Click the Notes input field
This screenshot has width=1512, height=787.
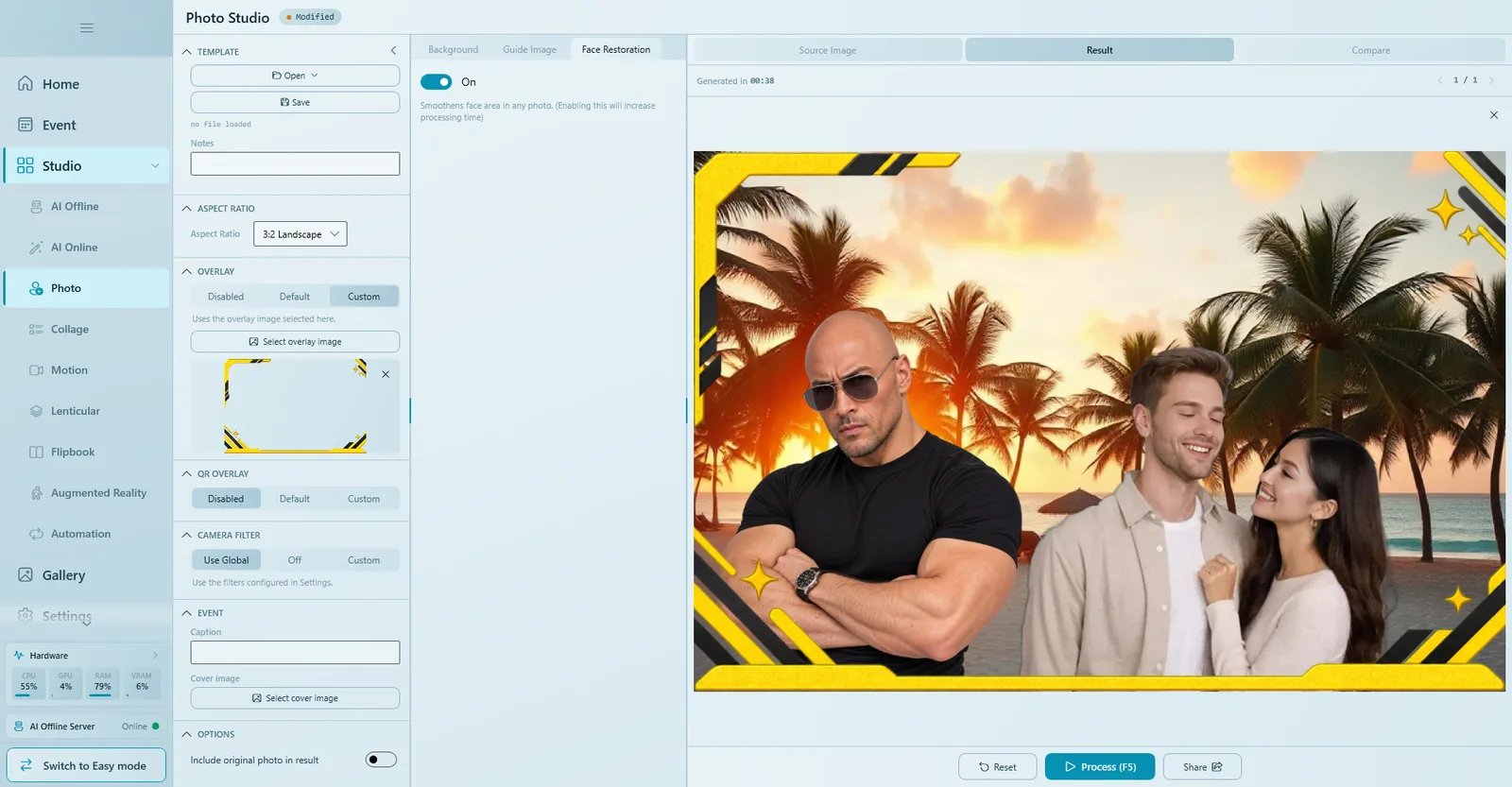pos(295,164)
